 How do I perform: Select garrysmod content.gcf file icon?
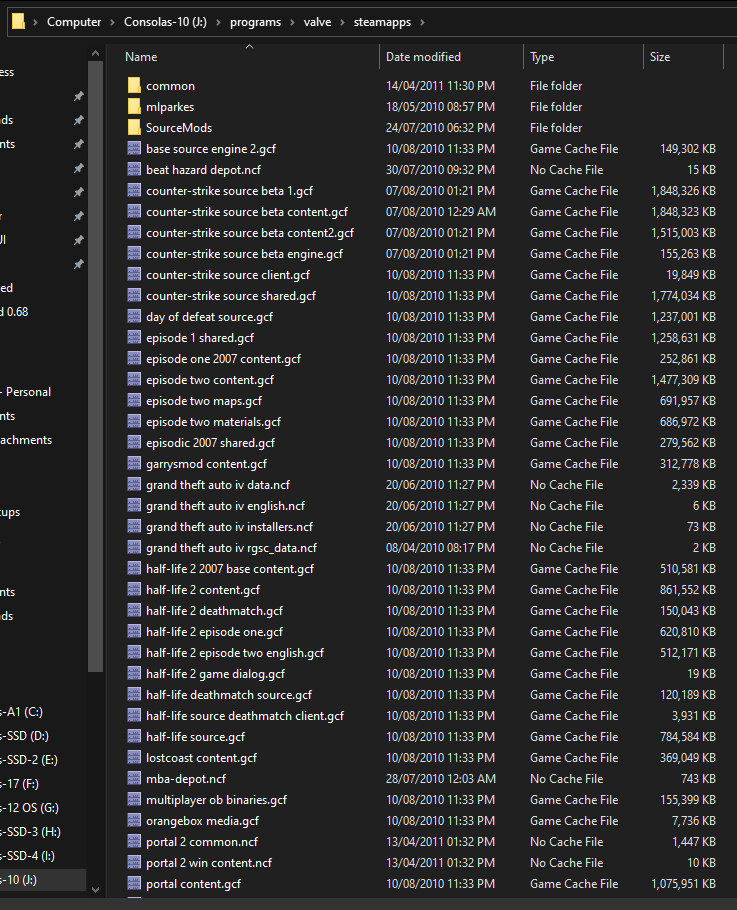coord(134,463)
